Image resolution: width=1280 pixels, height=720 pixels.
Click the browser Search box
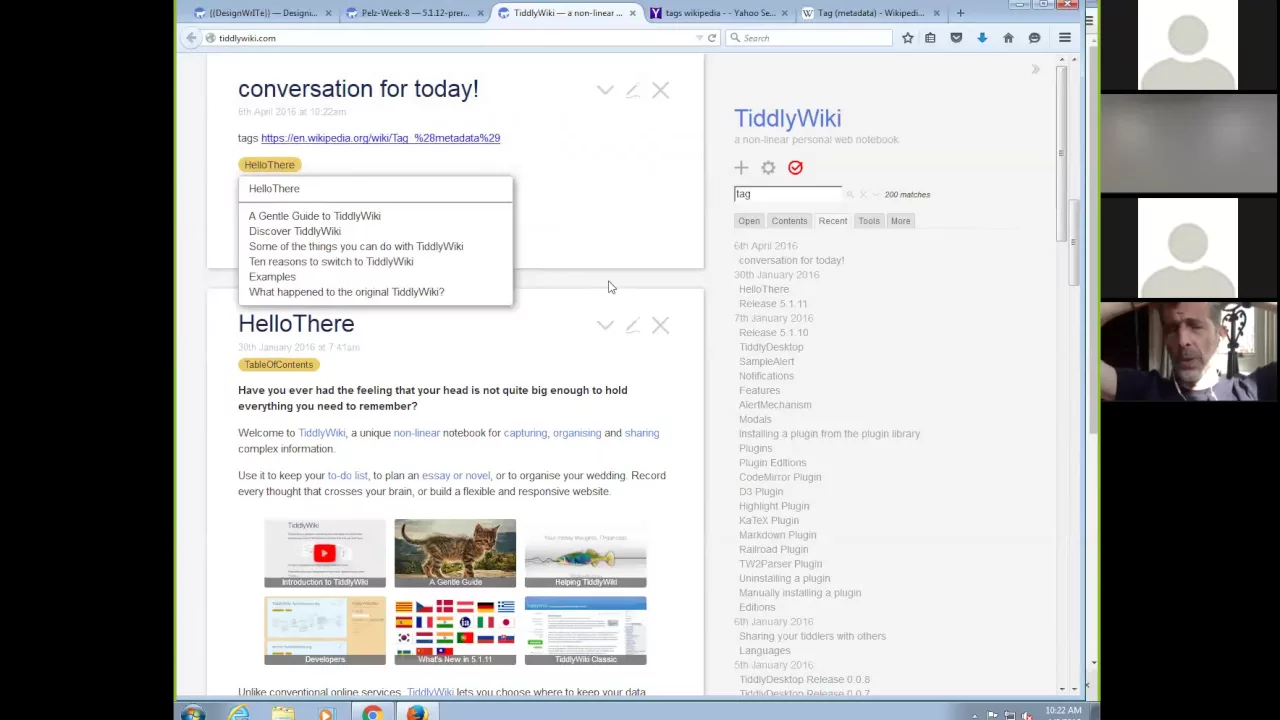(810, 38)
